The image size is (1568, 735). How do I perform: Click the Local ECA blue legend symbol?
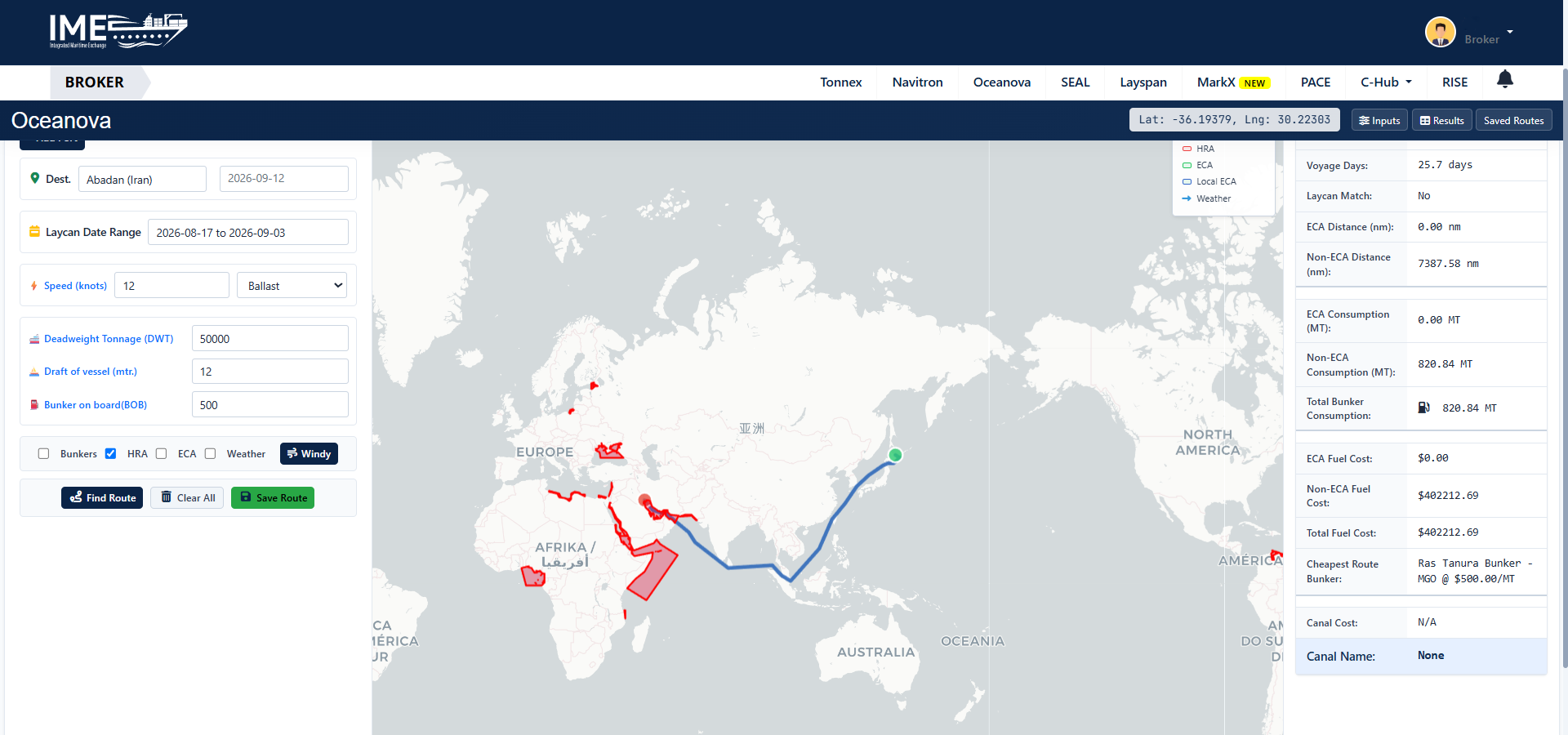[x=1187, y=181]
